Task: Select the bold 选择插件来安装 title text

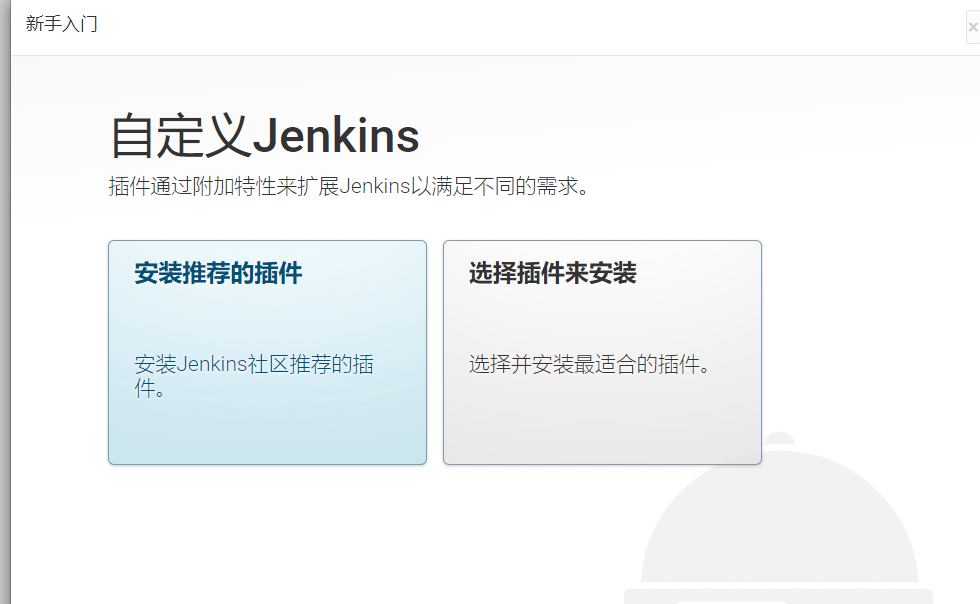Action: click(552, 273)
